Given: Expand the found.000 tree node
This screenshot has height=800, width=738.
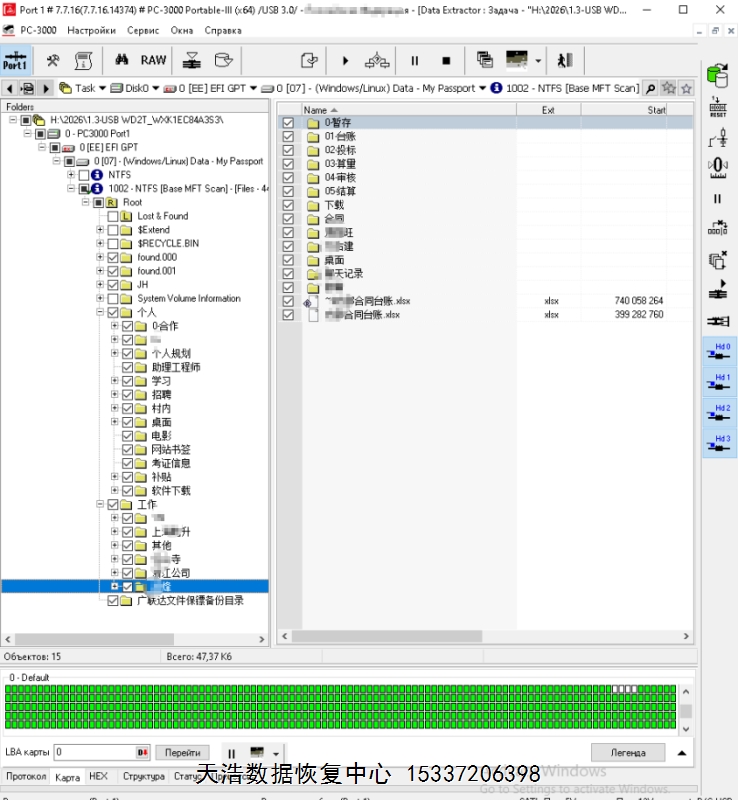Looking at the screenshot, I should pos(100,258).
